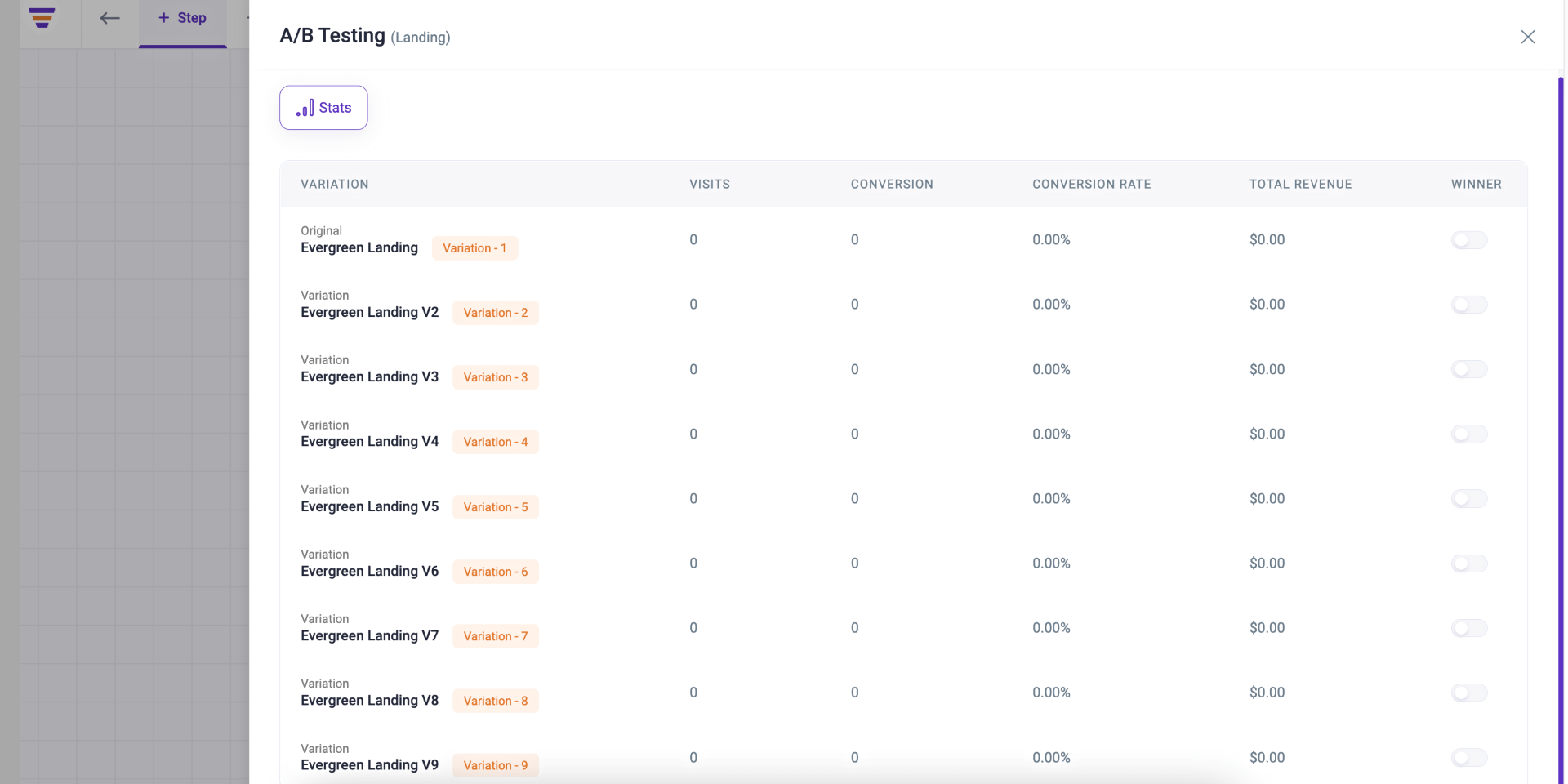Select the Evergreen Landing V7 name
Image resolution: width=1568 pixels, height=784 pixels.
pos(370,635)
